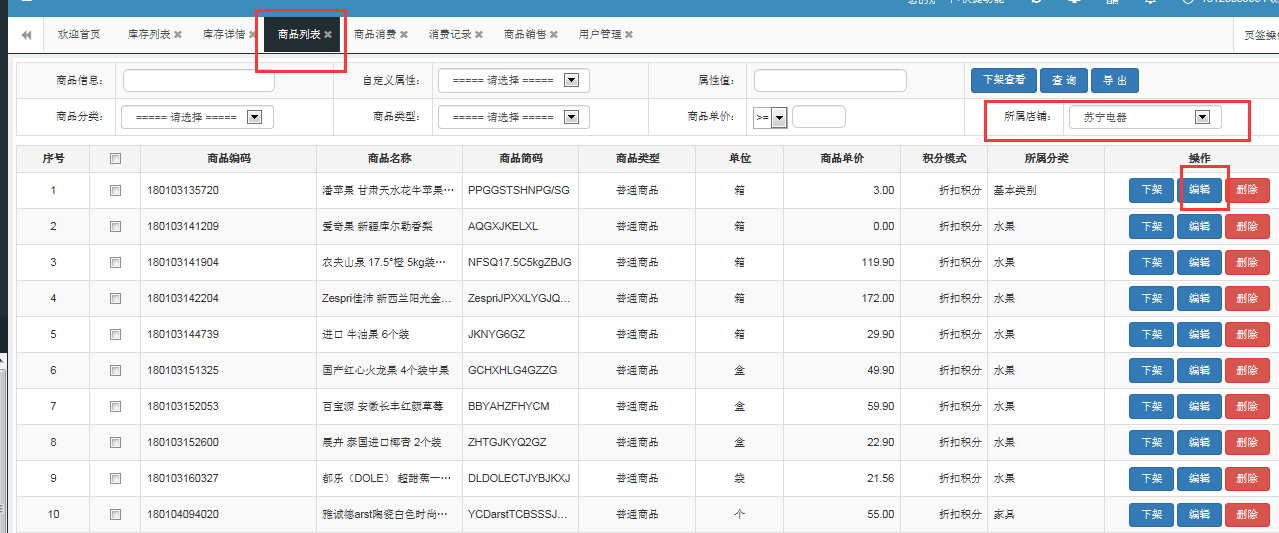Check the box for row 180103141209
1279x533 pixels.
click(115, 226)
